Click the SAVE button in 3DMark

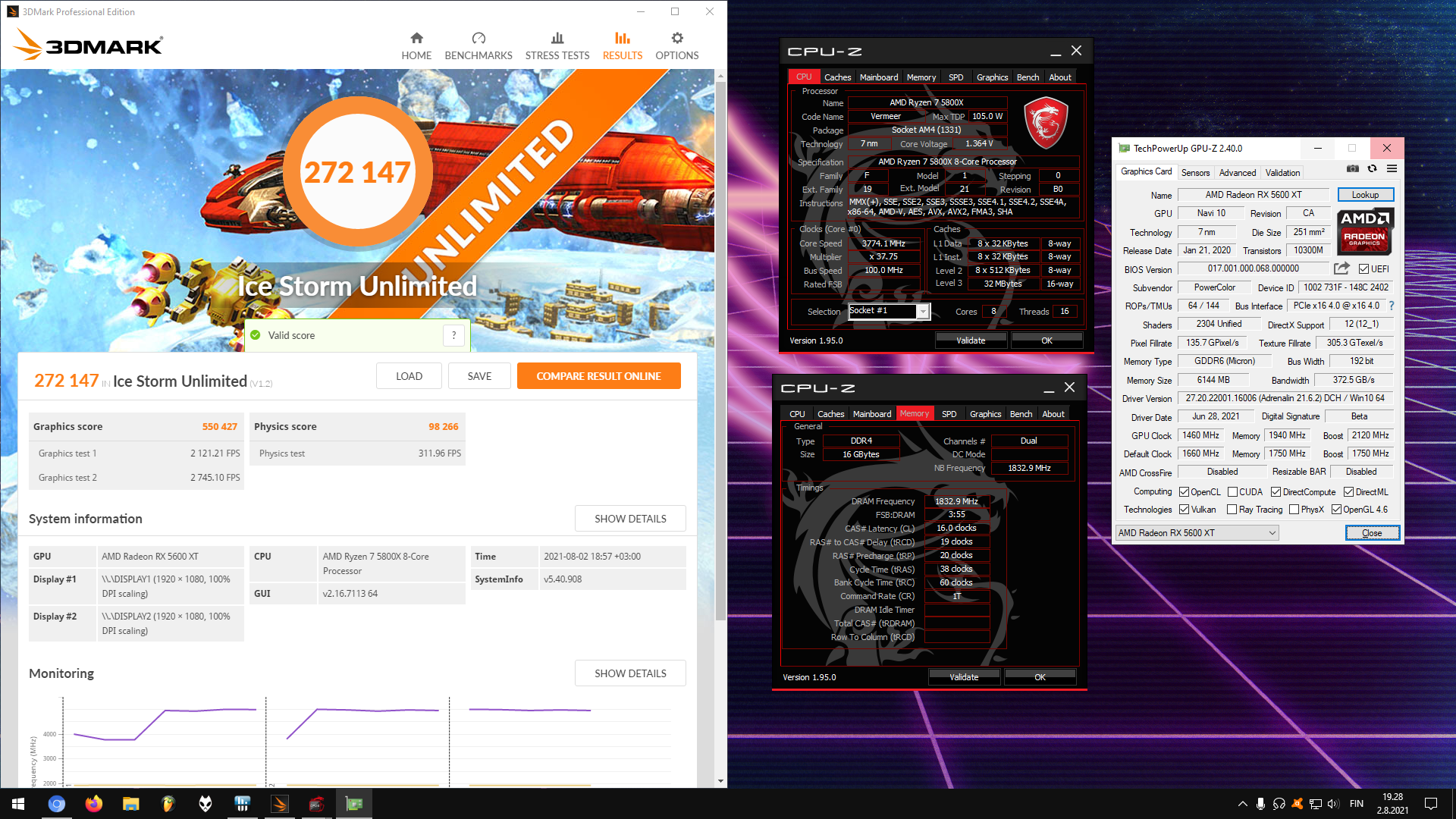479,376
